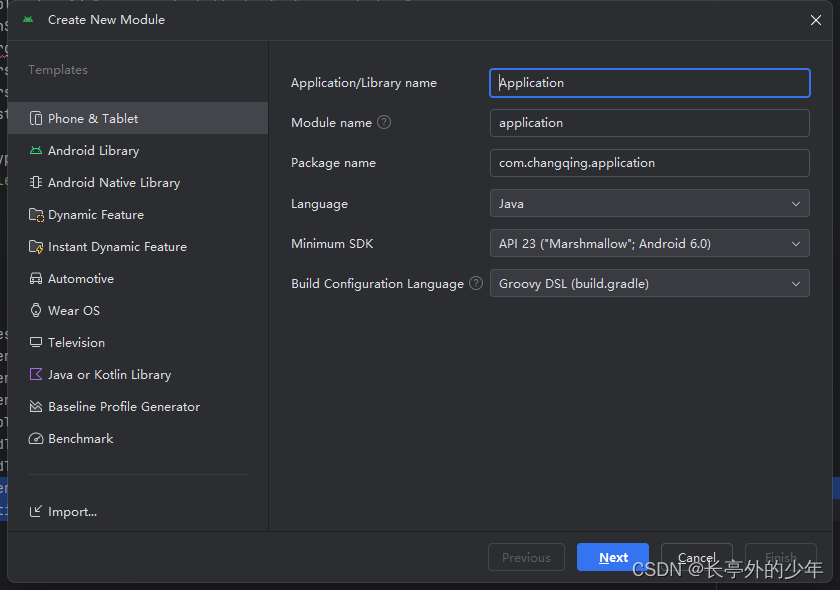Click the Java or Kotlin Library icon

pyautogui.click(x=36, y=375)
